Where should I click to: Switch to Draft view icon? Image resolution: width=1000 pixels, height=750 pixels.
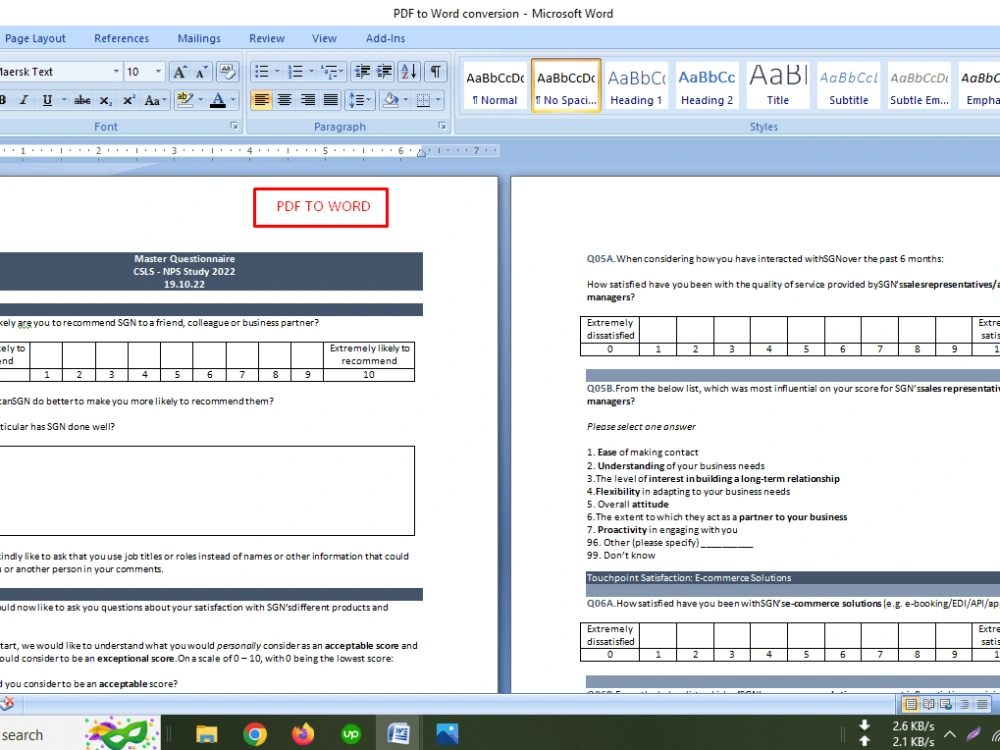coord(982,704)
